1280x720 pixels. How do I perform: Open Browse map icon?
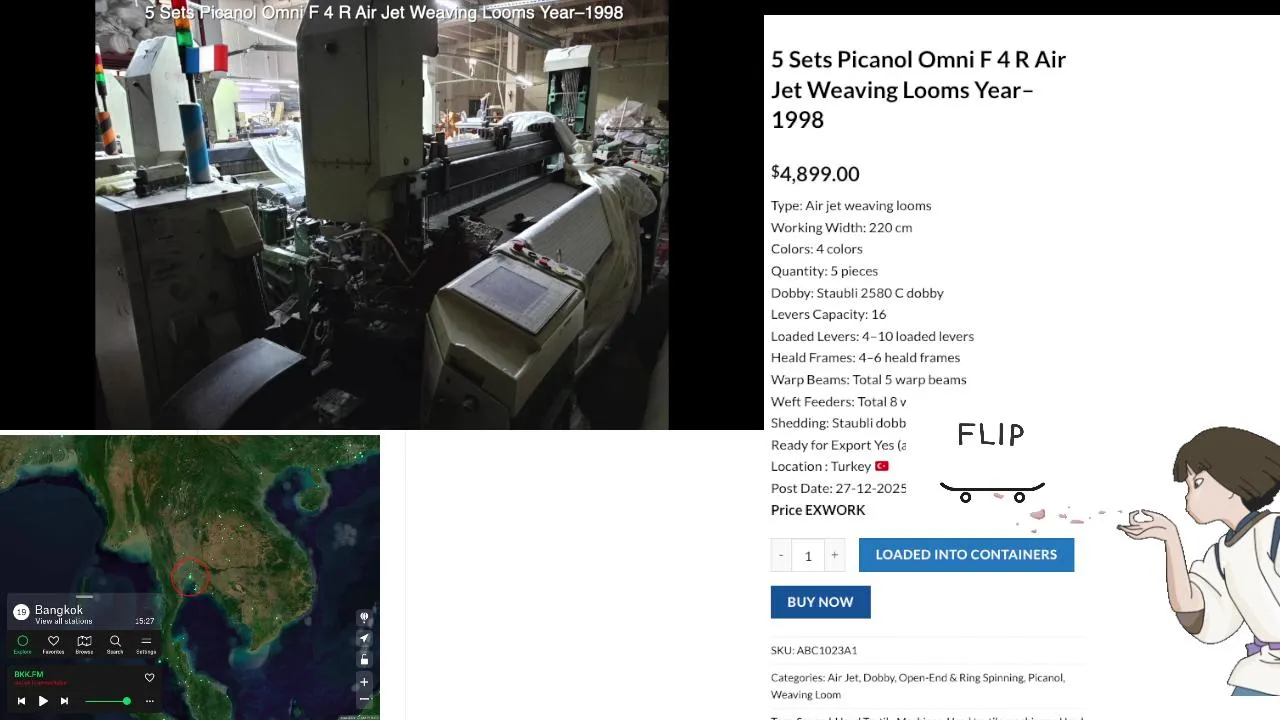coord(84,644)
